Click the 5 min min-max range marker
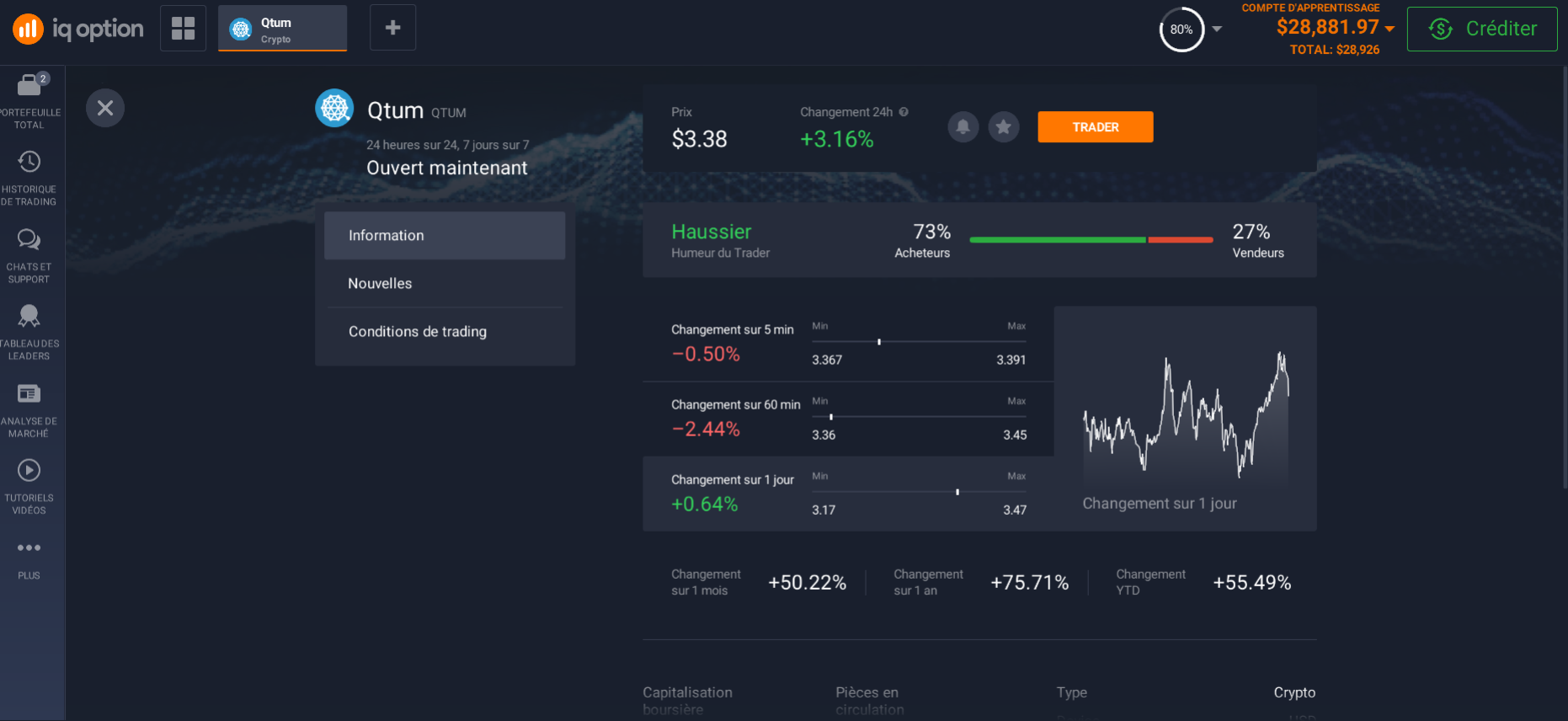This screenshot has height=721, width=1568. click(x=879, y=342)
